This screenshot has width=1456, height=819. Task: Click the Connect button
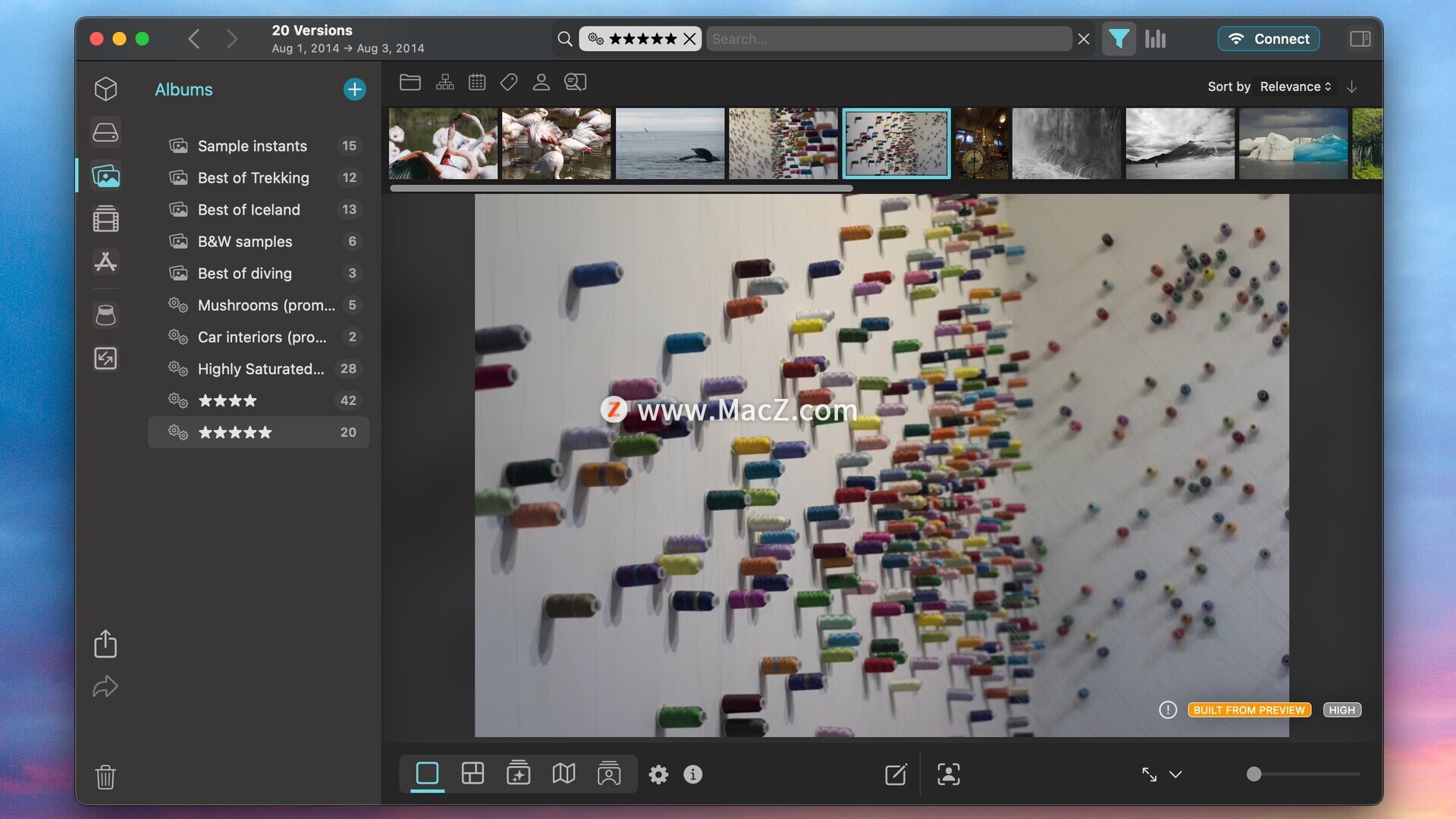tap(1268, 39)
